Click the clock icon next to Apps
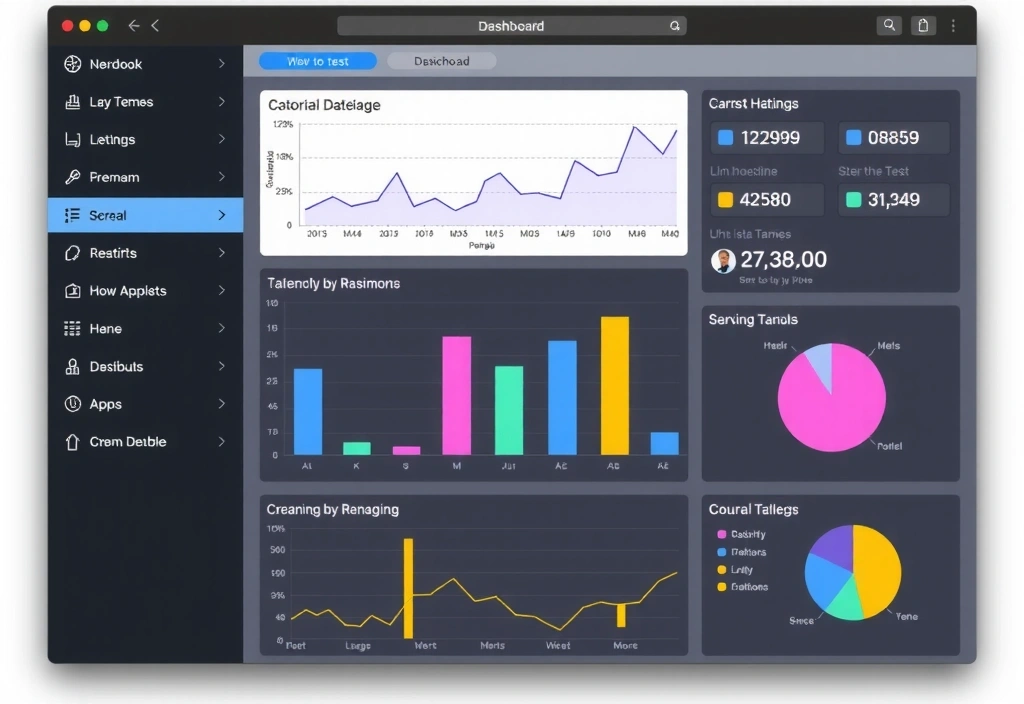1024x704 pixels. (x=72, y=404)
